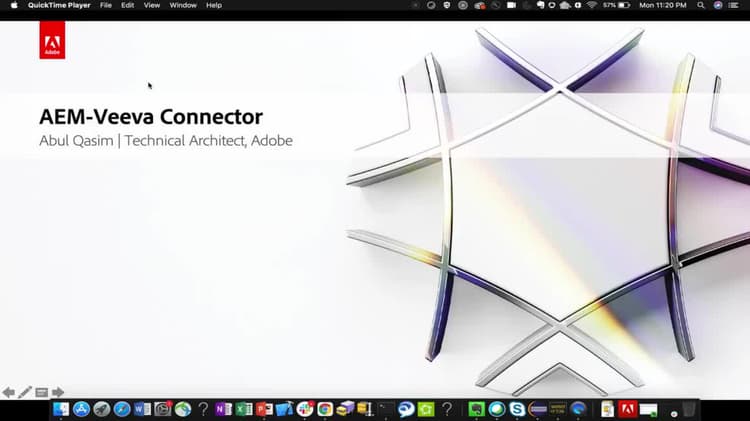Open the File menu
This screenshot has height=421, width=750.
click(x=106, y=5)
